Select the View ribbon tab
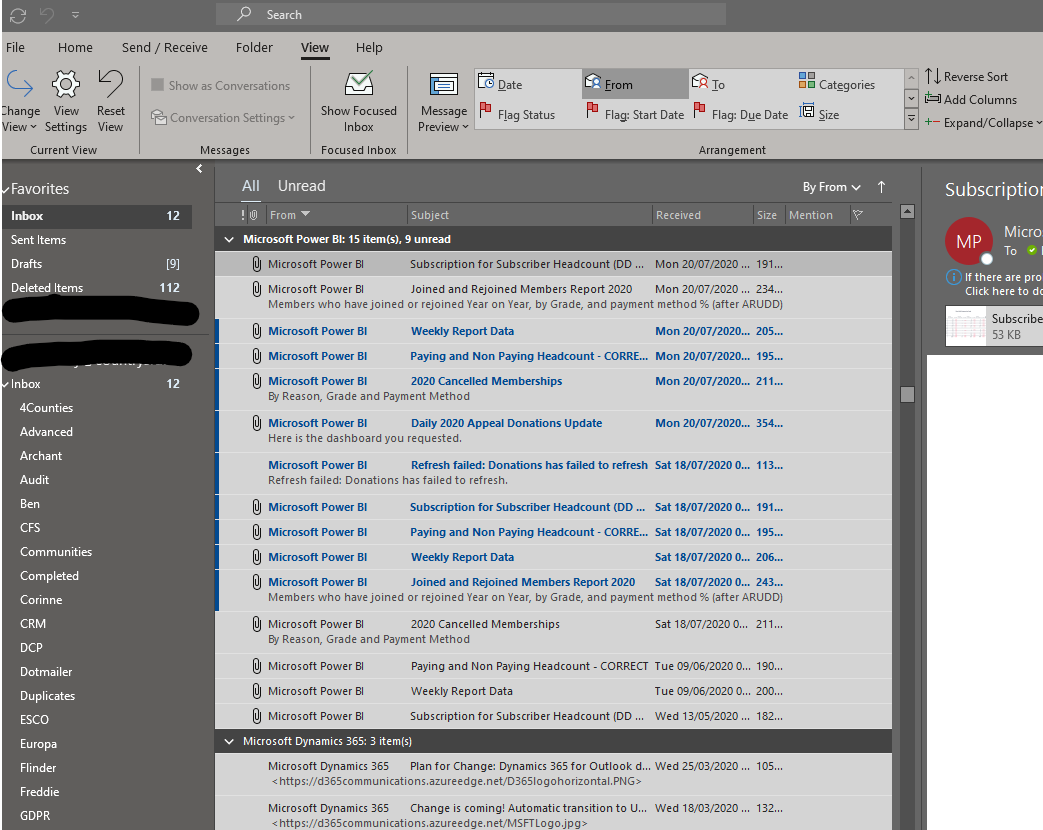This screenshot has width=1043, height=830. pos(315,47)
